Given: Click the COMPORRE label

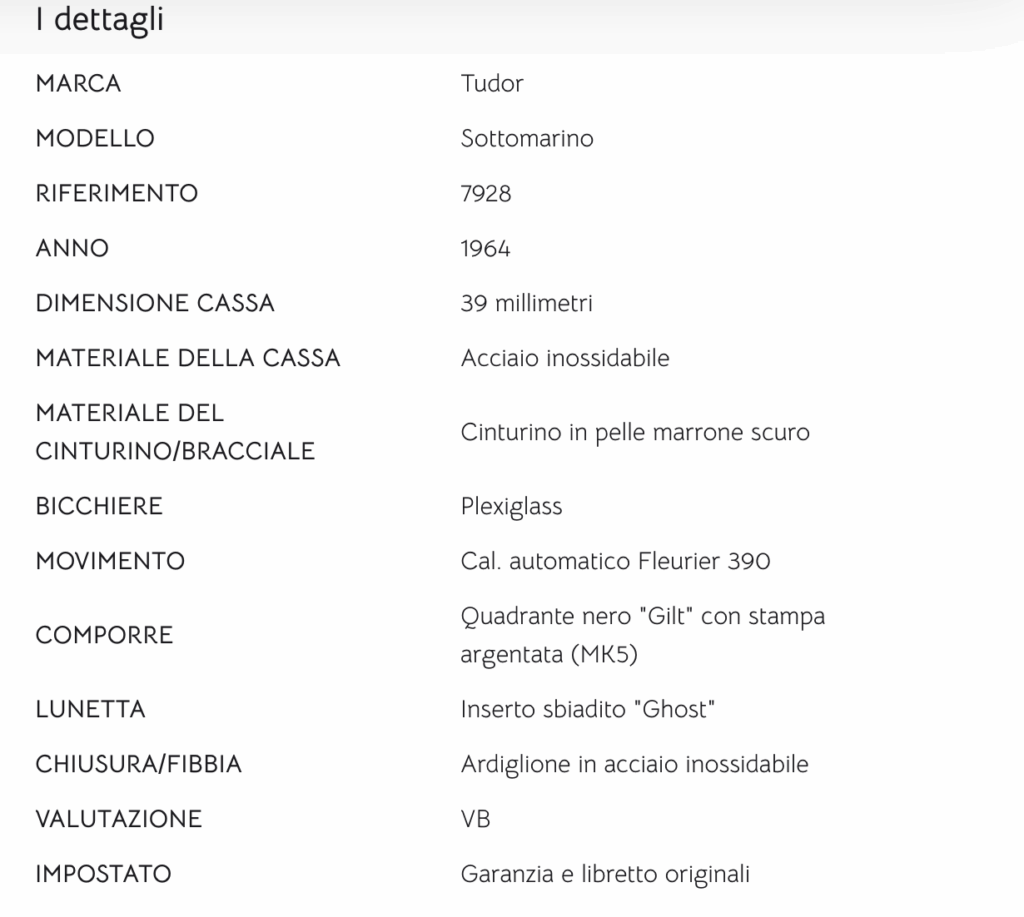Looking at the screenshot, I should click(x=104, y=635).
